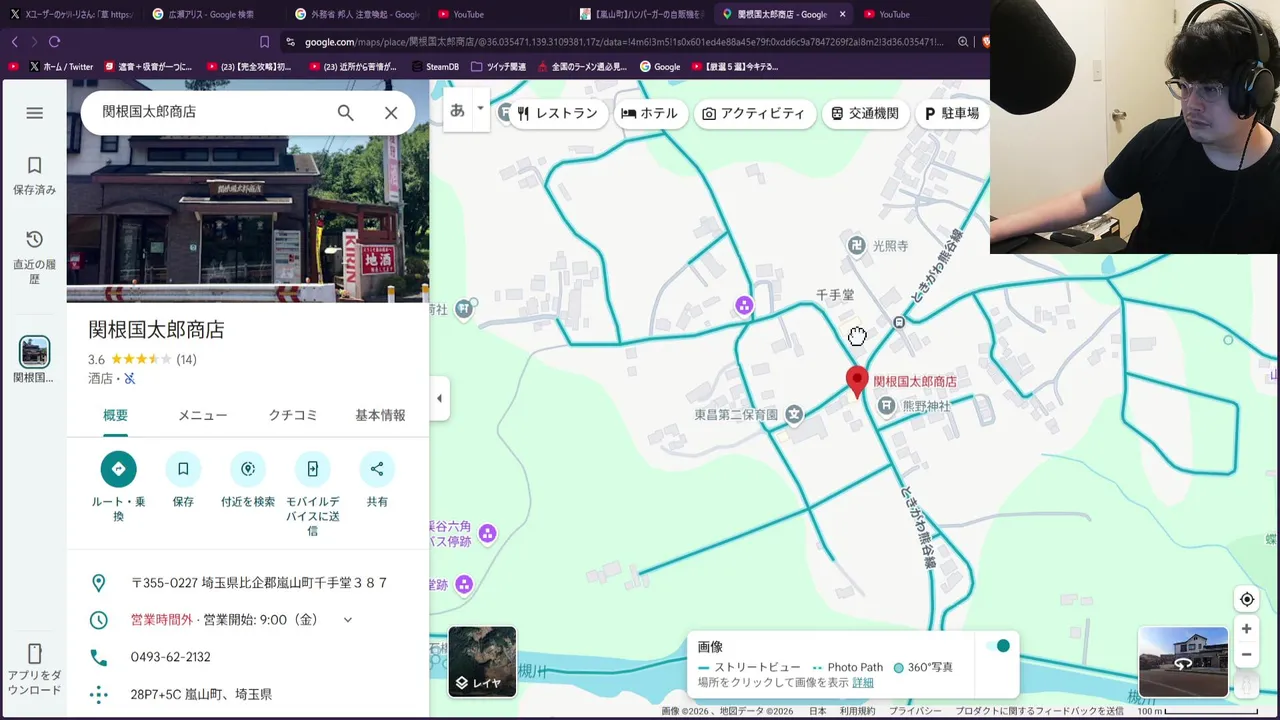Toggle the 画像 Street View layer switch
1280x720 pixels.
coord(998,646)
